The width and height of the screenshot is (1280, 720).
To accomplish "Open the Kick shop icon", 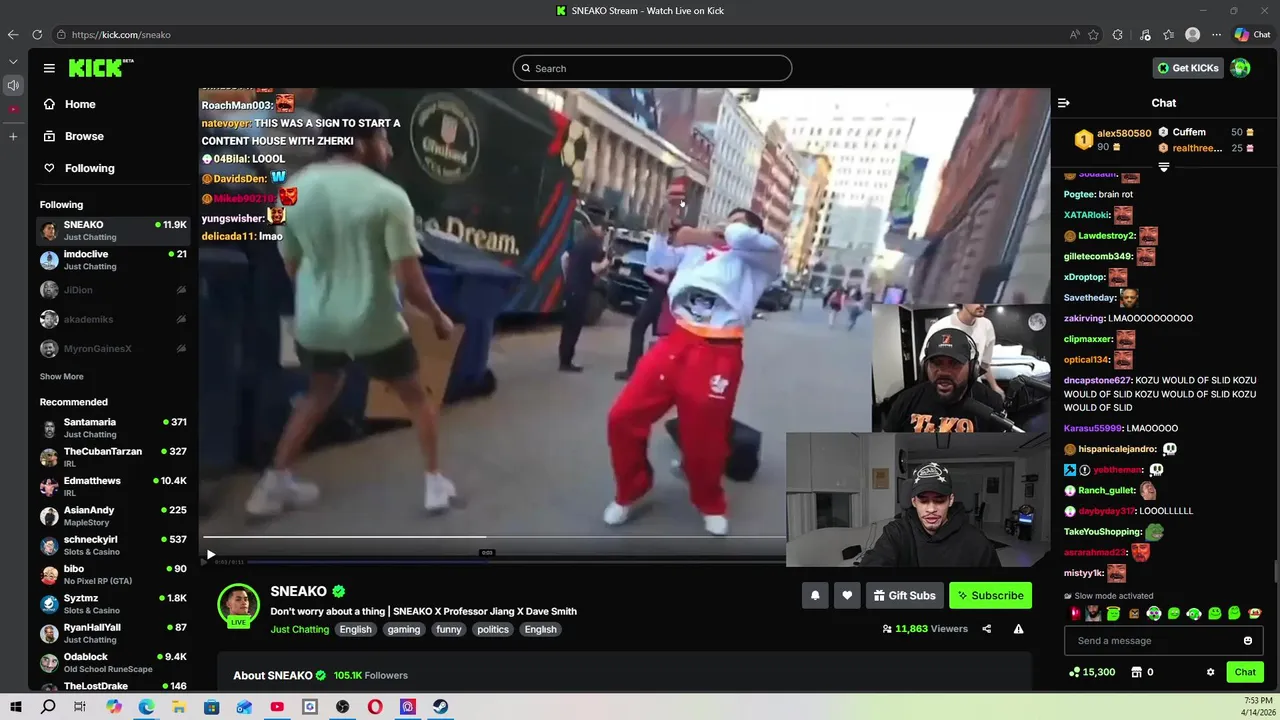I will coord(1136,672).
